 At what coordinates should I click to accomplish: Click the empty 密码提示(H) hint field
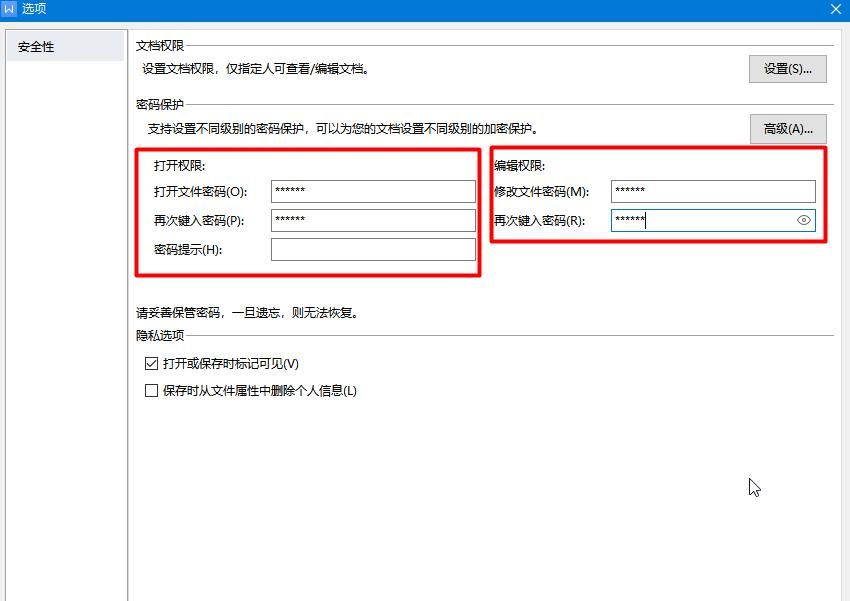(373, 249)
